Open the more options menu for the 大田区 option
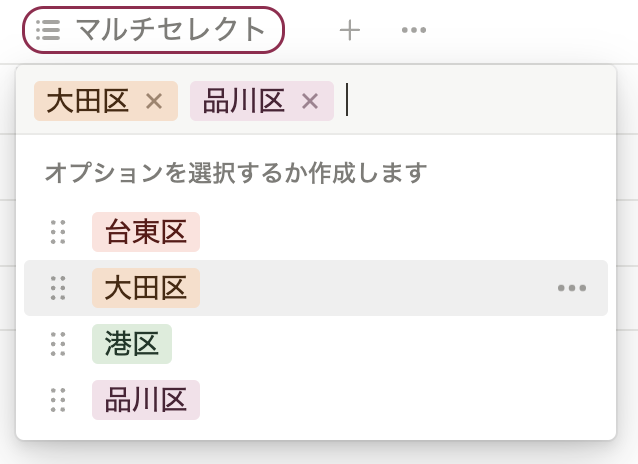638x464 pixels. pos(572,288)
